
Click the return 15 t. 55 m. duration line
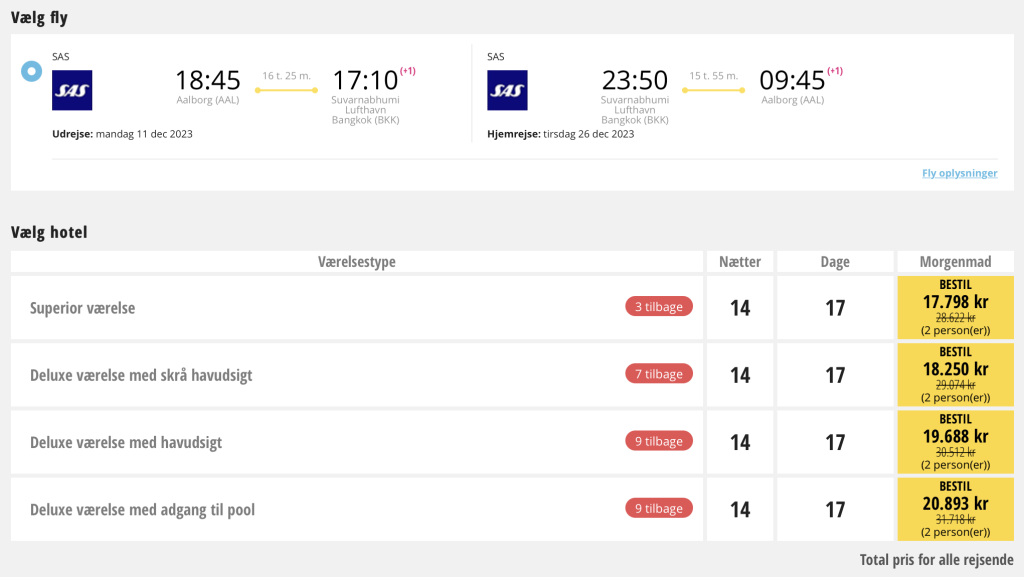[713, 90]
